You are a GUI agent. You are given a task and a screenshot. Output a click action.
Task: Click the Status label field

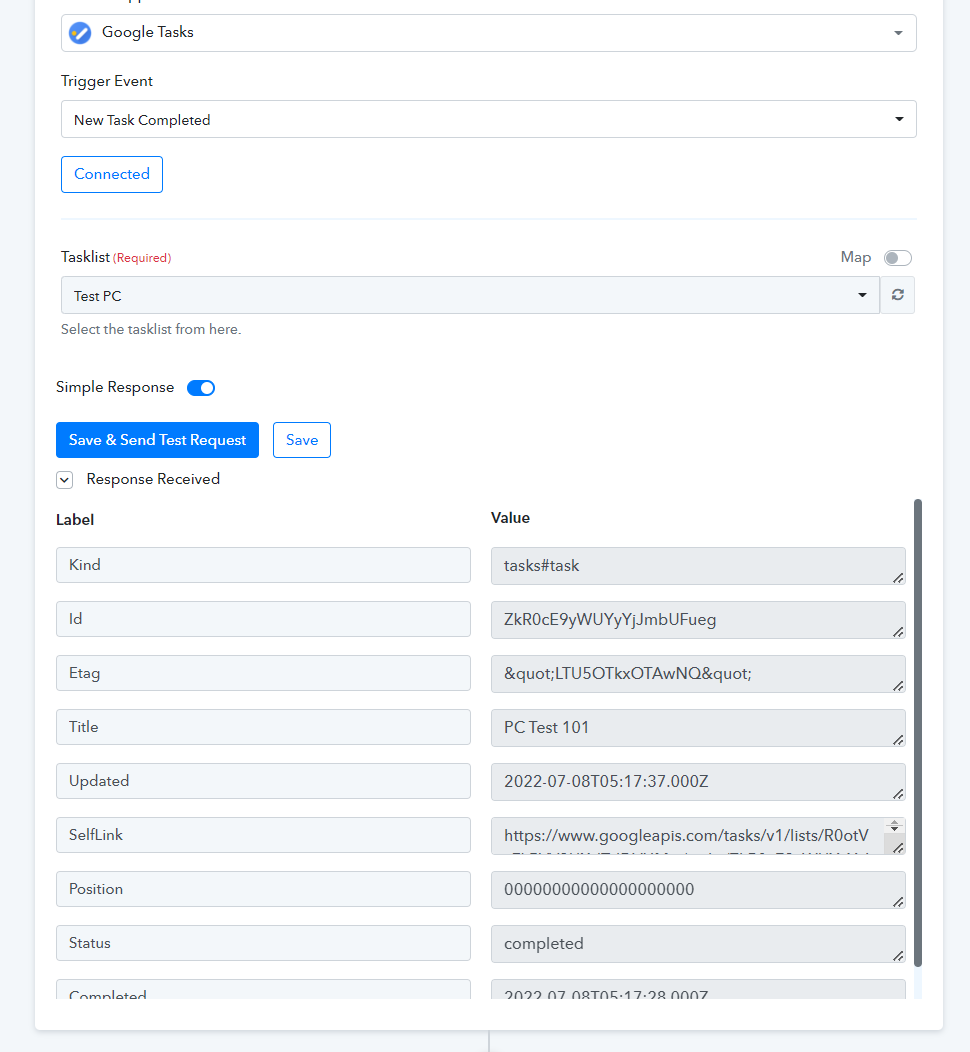click(264, 943)
